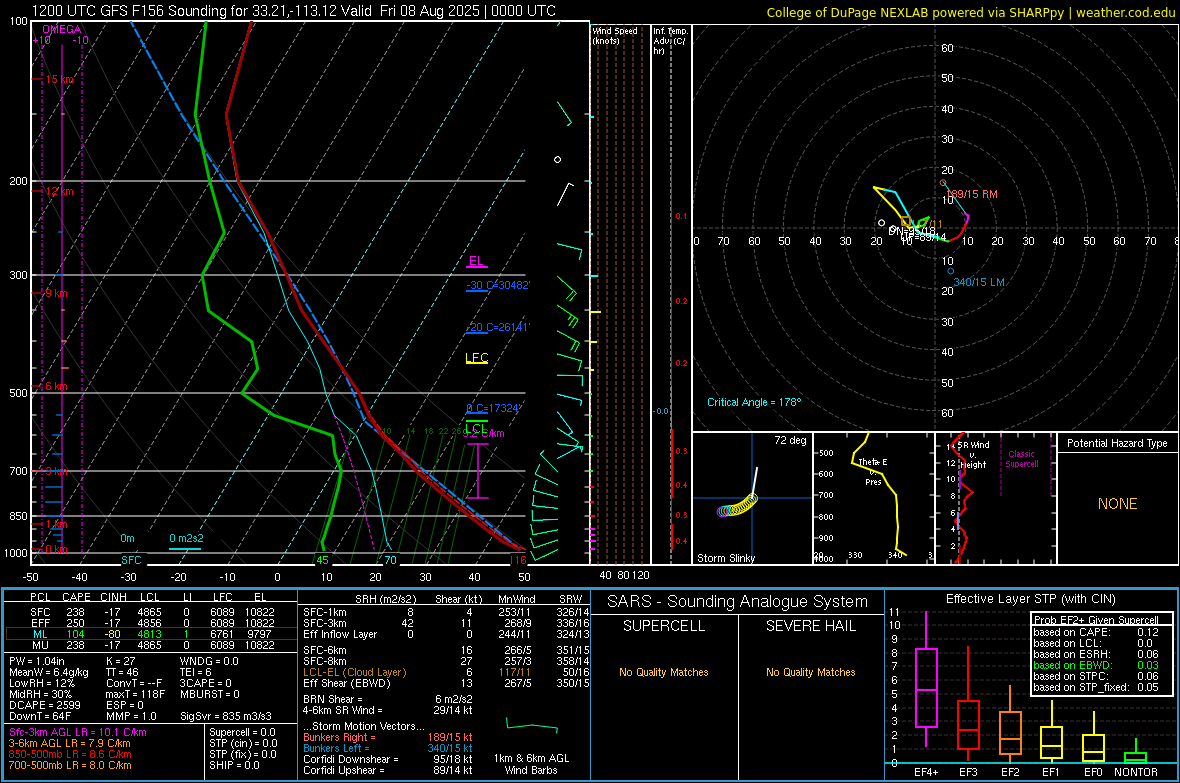
Task: Select the yellow LFC label
Action: (x=476, y=358)
